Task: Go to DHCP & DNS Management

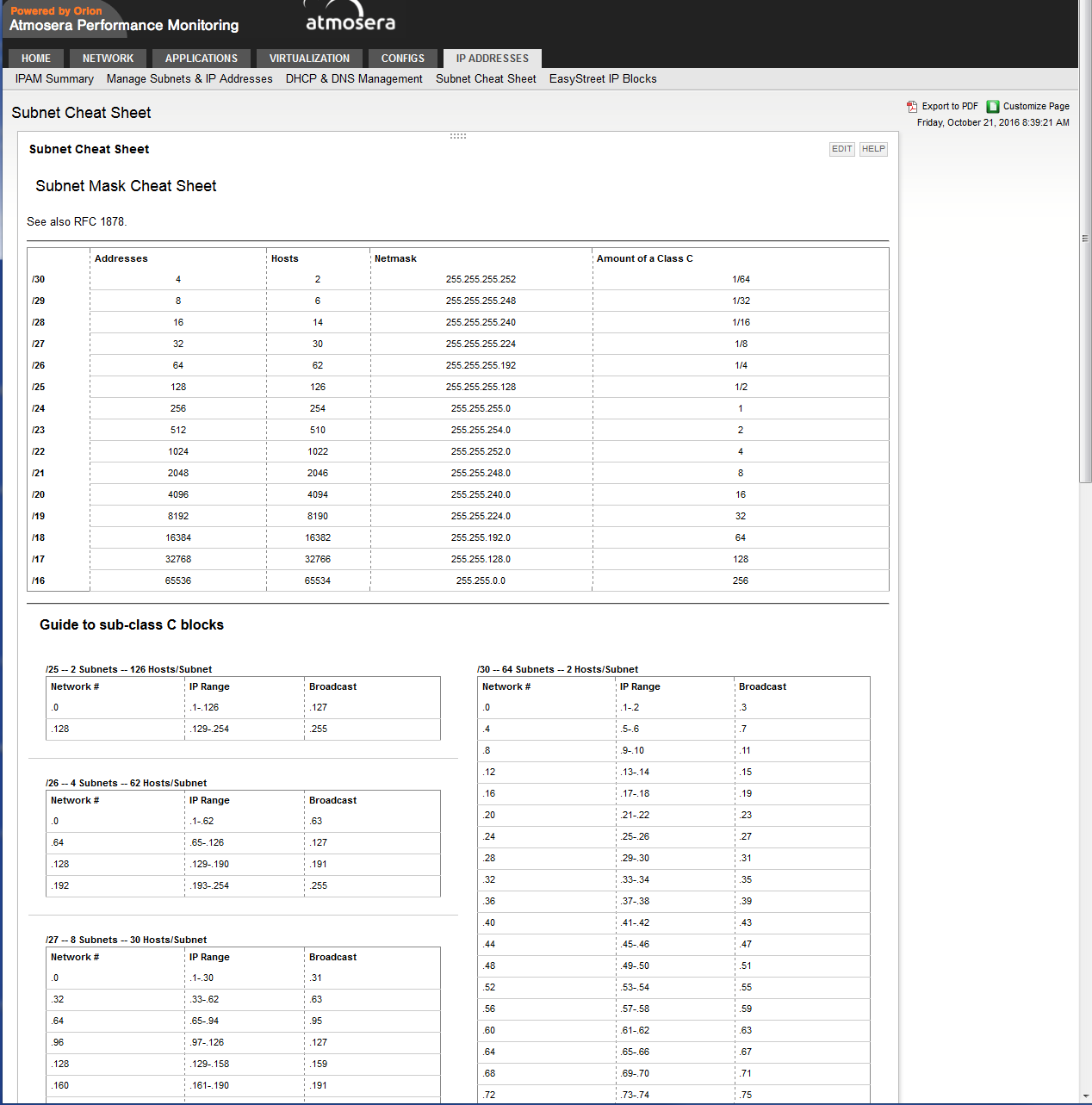Action: pyautogui.click(x=354, y=78)
